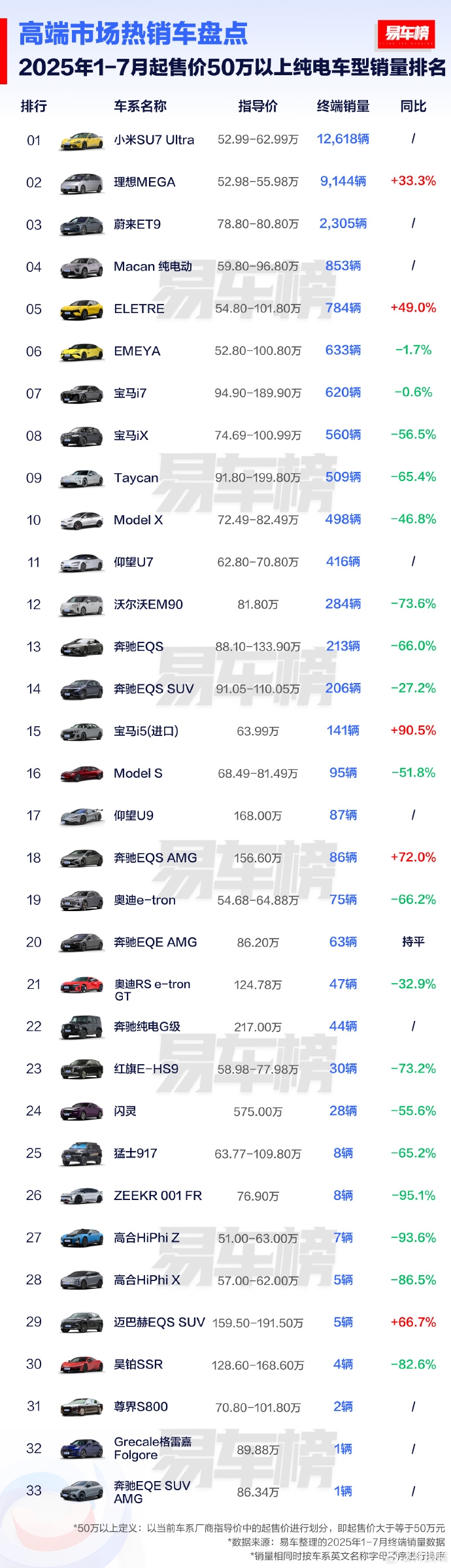Select the 同比 column header

coord(413,106)
